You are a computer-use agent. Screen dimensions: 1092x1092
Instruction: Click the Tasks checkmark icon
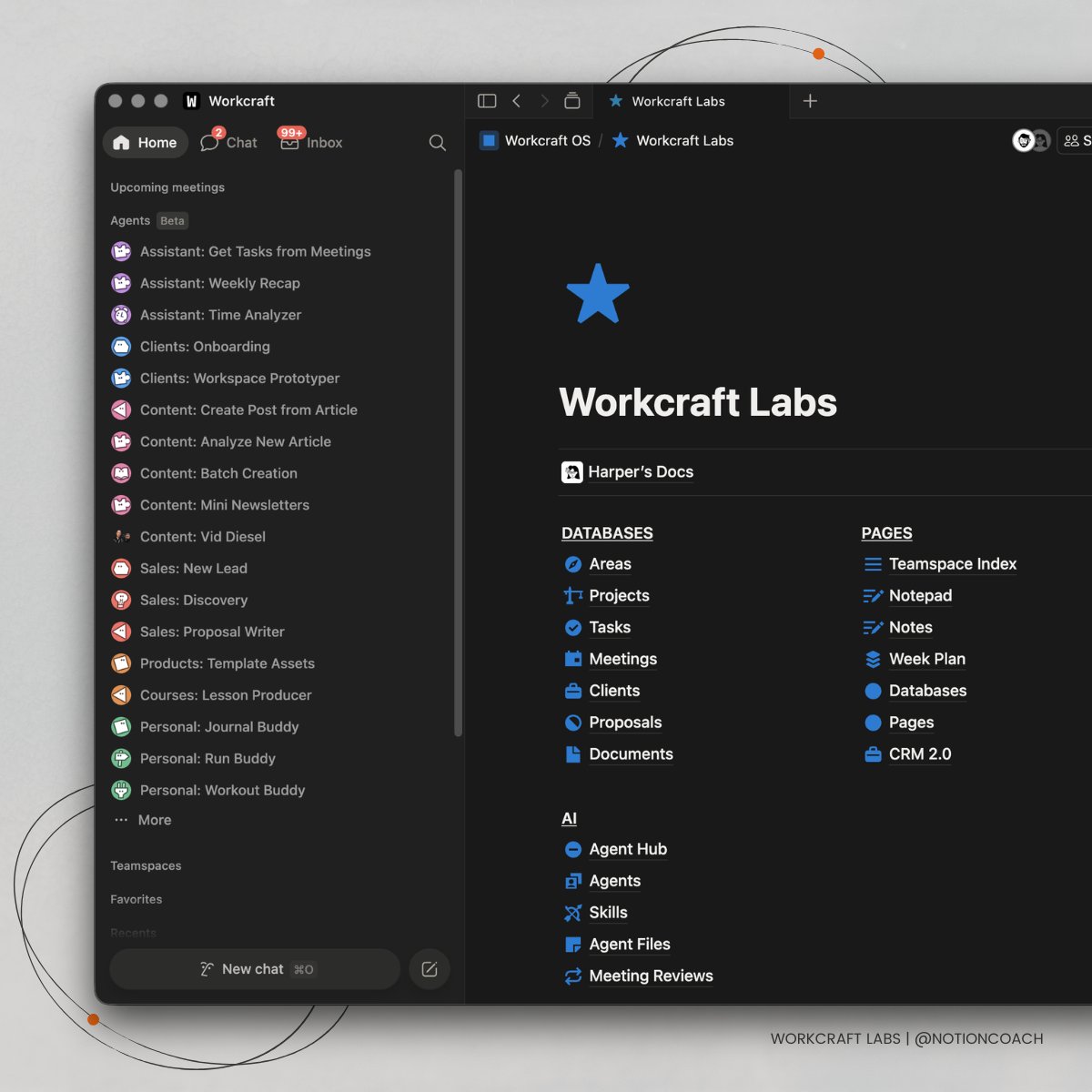pos(573,628)
